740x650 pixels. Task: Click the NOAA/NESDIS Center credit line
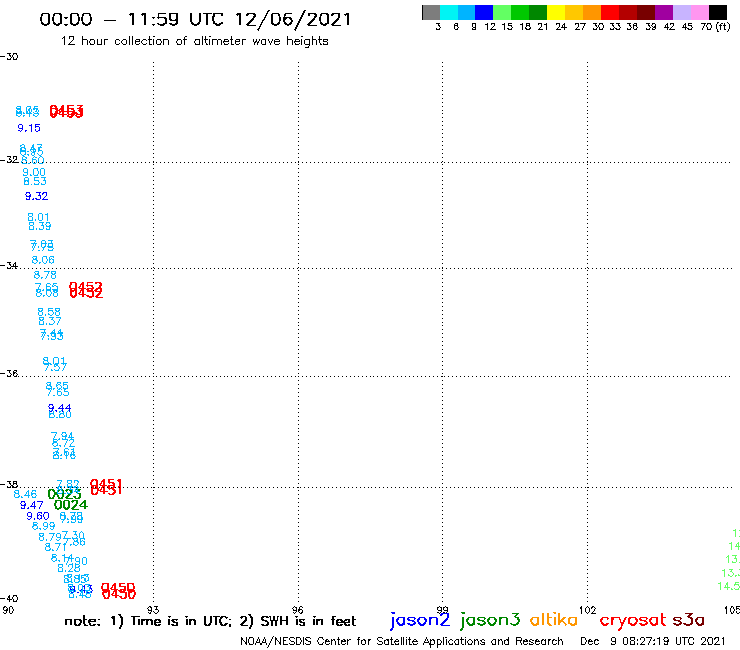402,642
